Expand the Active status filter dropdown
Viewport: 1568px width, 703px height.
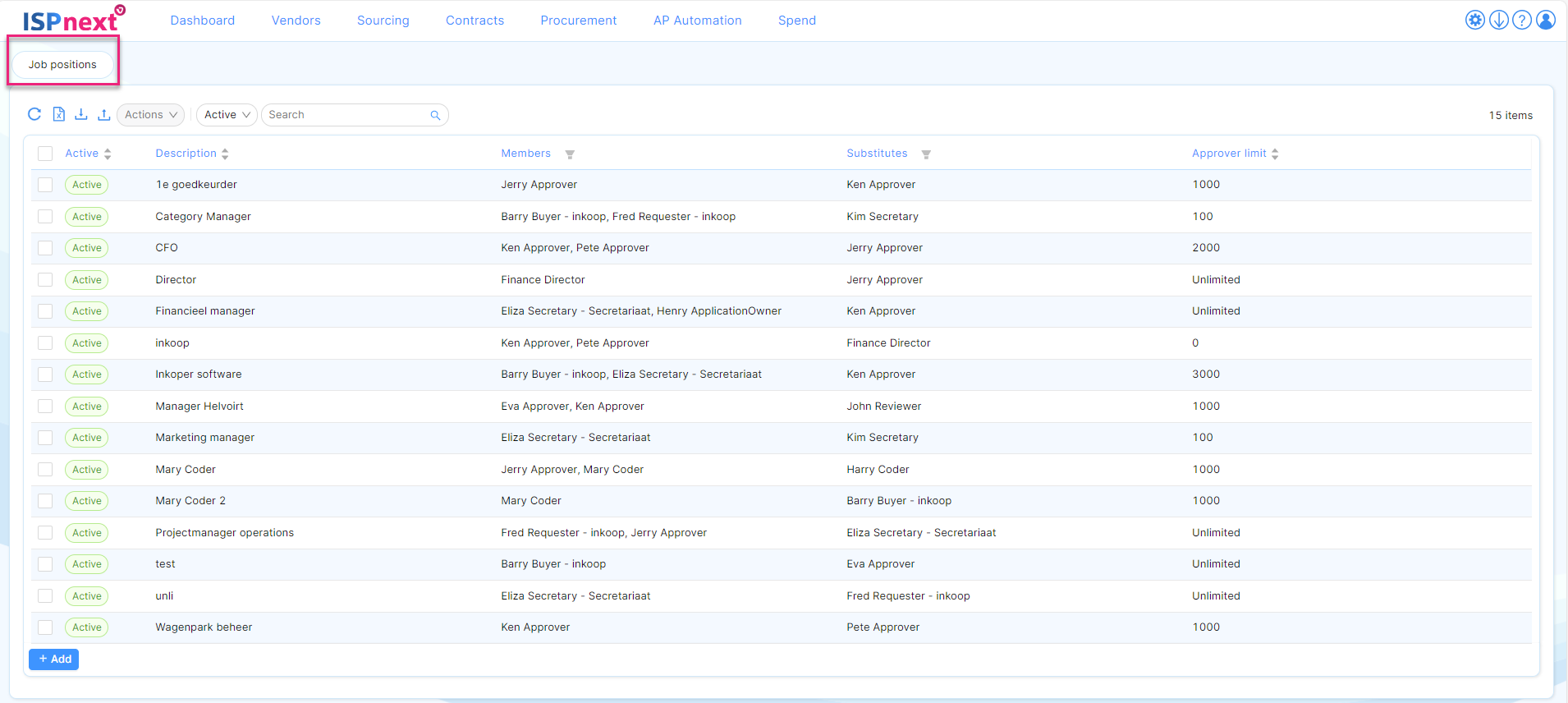click(227, 115)
